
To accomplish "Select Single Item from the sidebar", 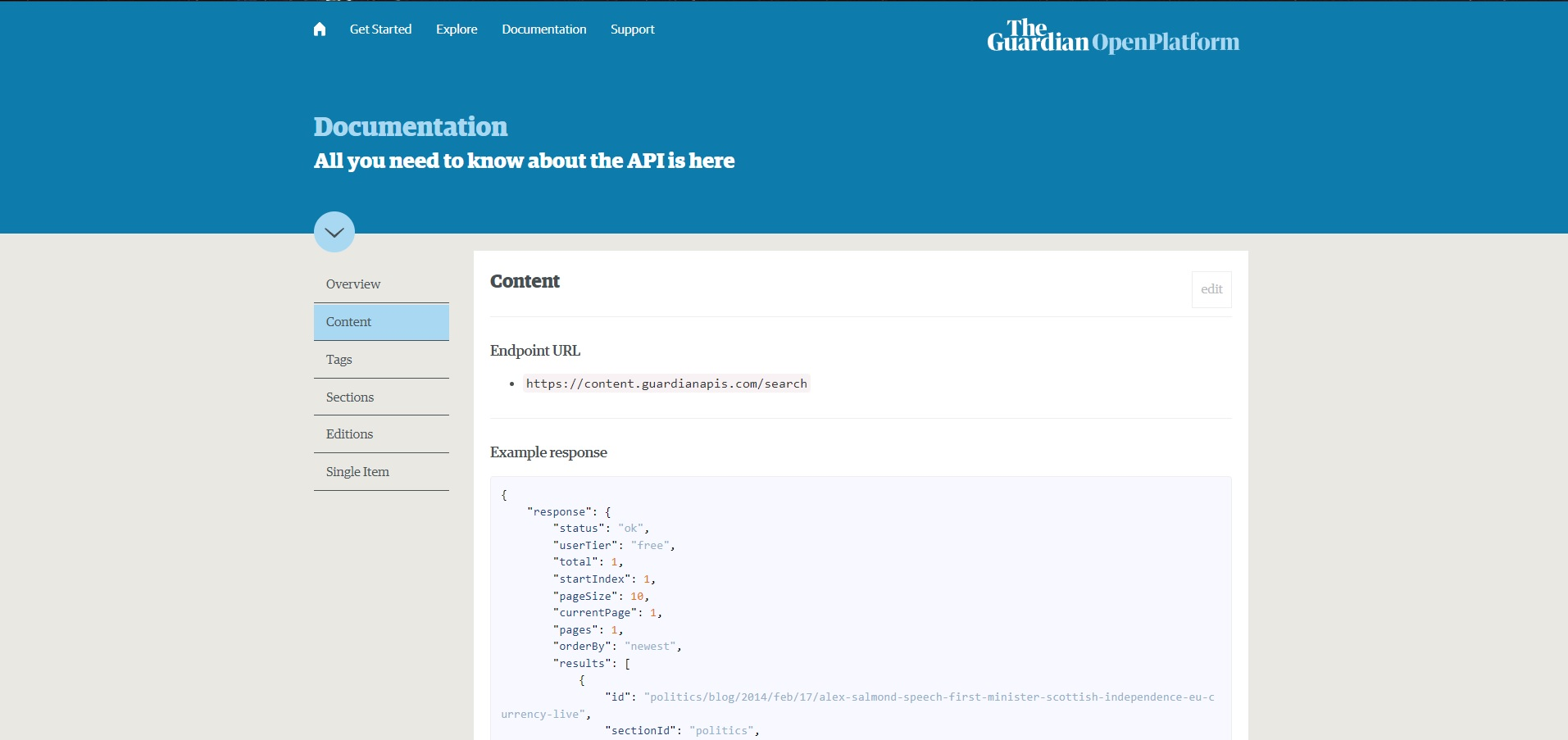I will click(x=357, y=471).
